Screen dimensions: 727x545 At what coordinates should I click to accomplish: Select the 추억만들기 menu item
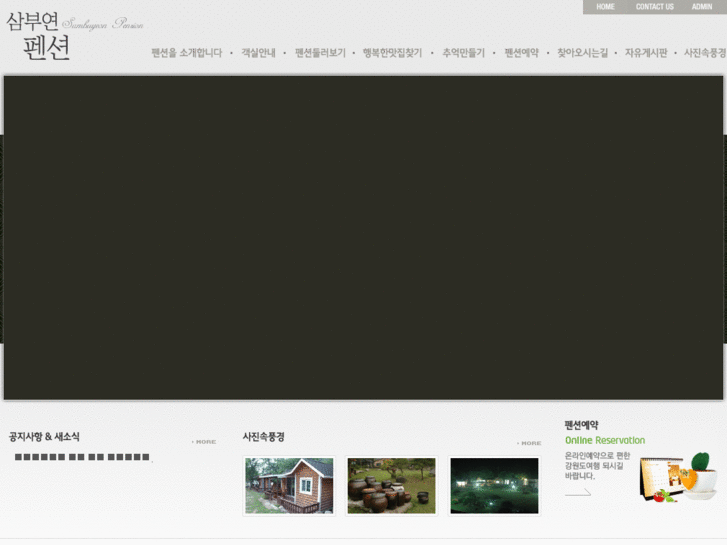pos(463,53)
